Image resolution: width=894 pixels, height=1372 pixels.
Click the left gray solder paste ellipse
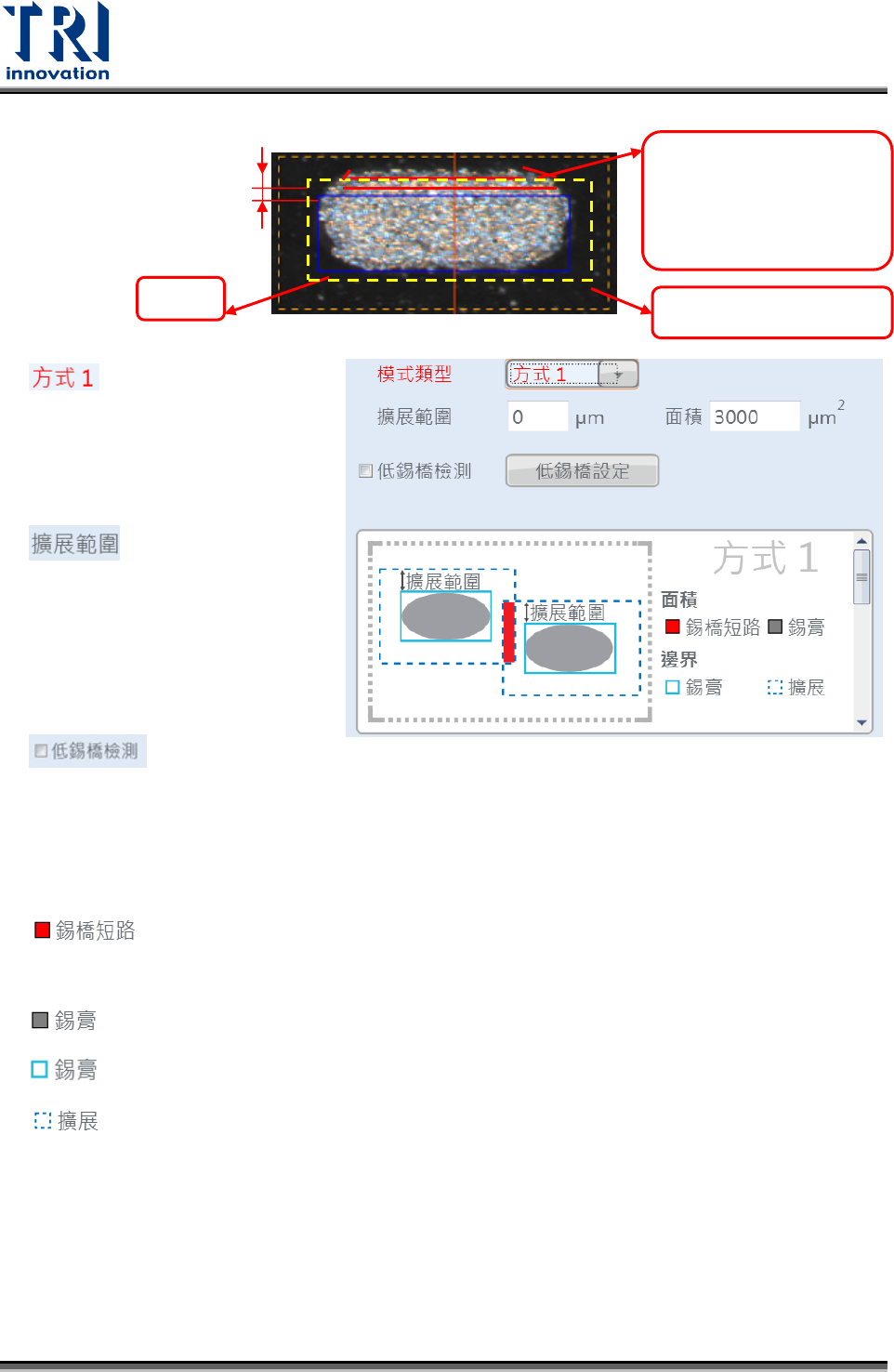[x=446, y=616]
